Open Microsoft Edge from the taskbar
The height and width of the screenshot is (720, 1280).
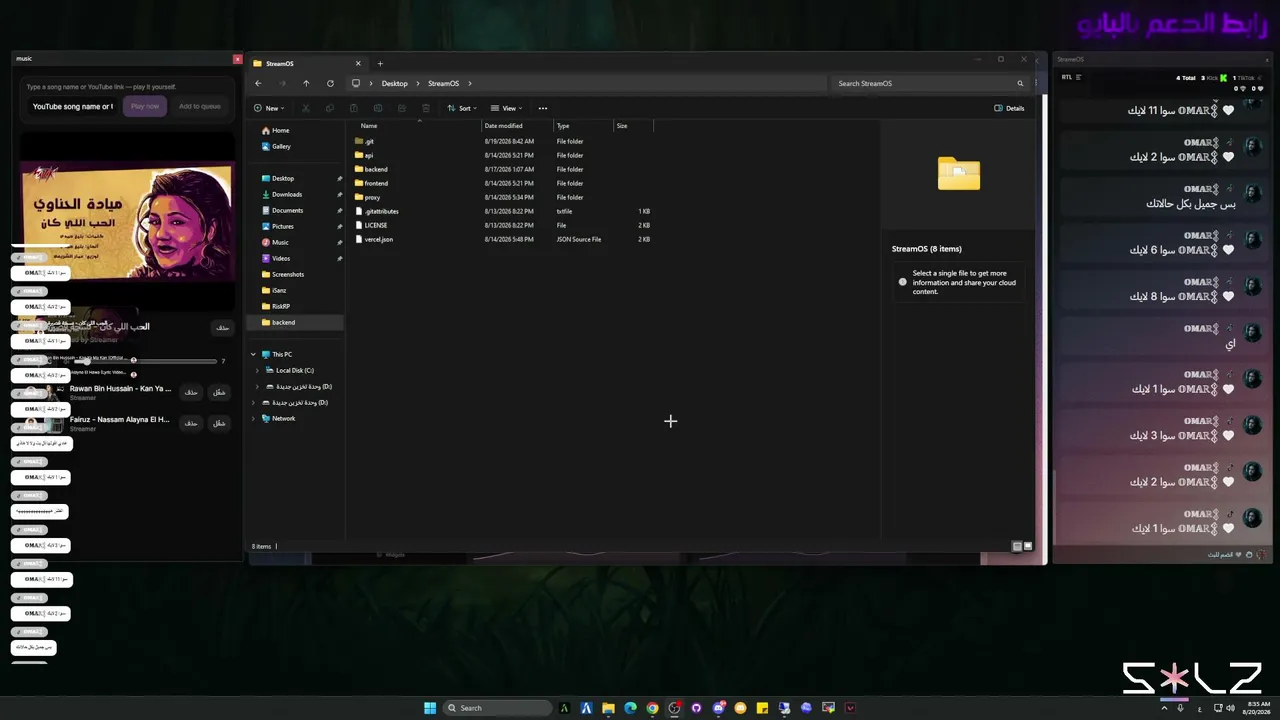tap(630, 708)
